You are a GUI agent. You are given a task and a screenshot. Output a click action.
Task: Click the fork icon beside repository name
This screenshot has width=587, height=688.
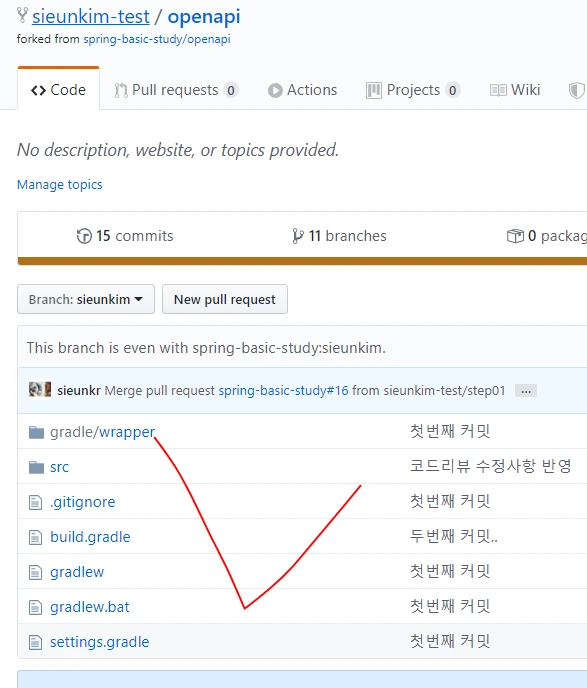point(22,15)
